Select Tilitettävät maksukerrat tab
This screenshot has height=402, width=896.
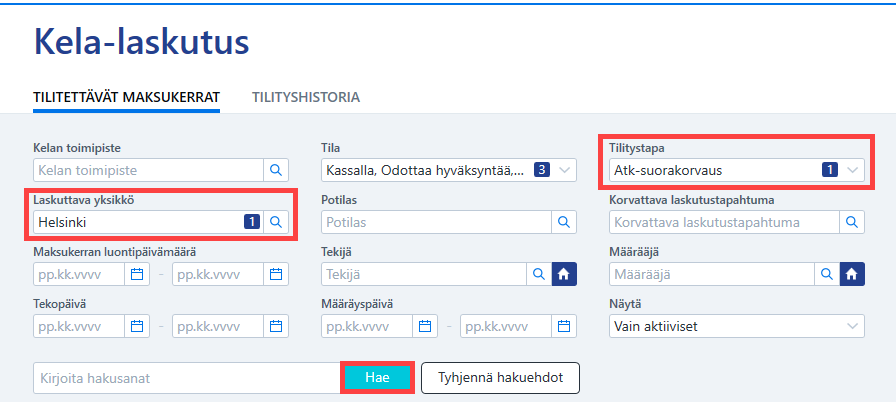pyautogui.click(x=126, y=97)
